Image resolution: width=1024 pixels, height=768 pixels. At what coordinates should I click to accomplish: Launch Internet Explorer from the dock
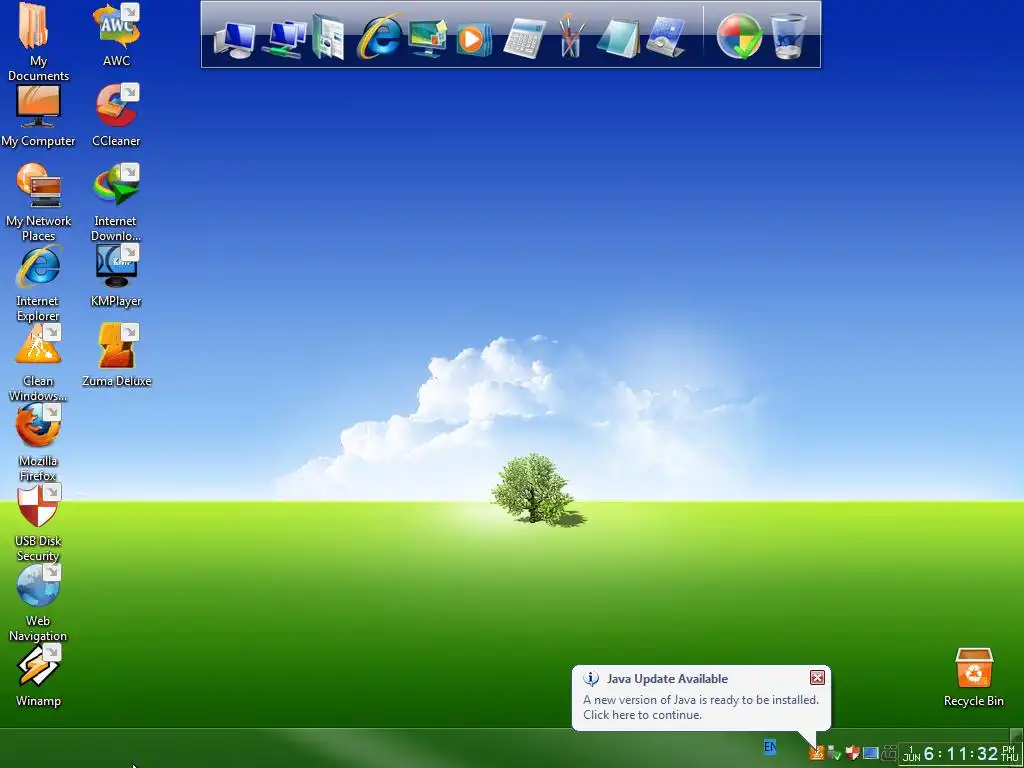379,37
